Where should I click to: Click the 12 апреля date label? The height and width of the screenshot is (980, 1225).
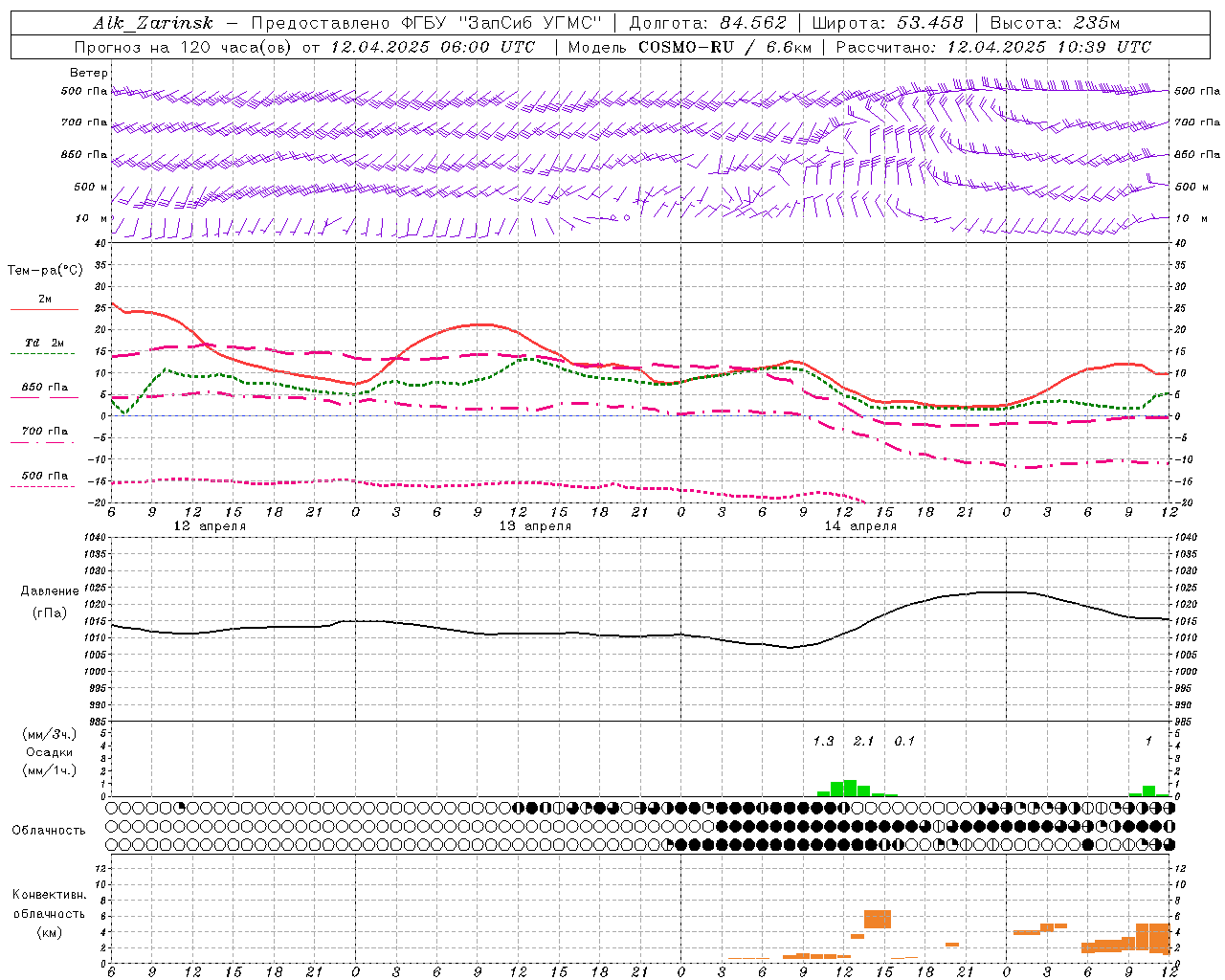click(x=210, y=526)
